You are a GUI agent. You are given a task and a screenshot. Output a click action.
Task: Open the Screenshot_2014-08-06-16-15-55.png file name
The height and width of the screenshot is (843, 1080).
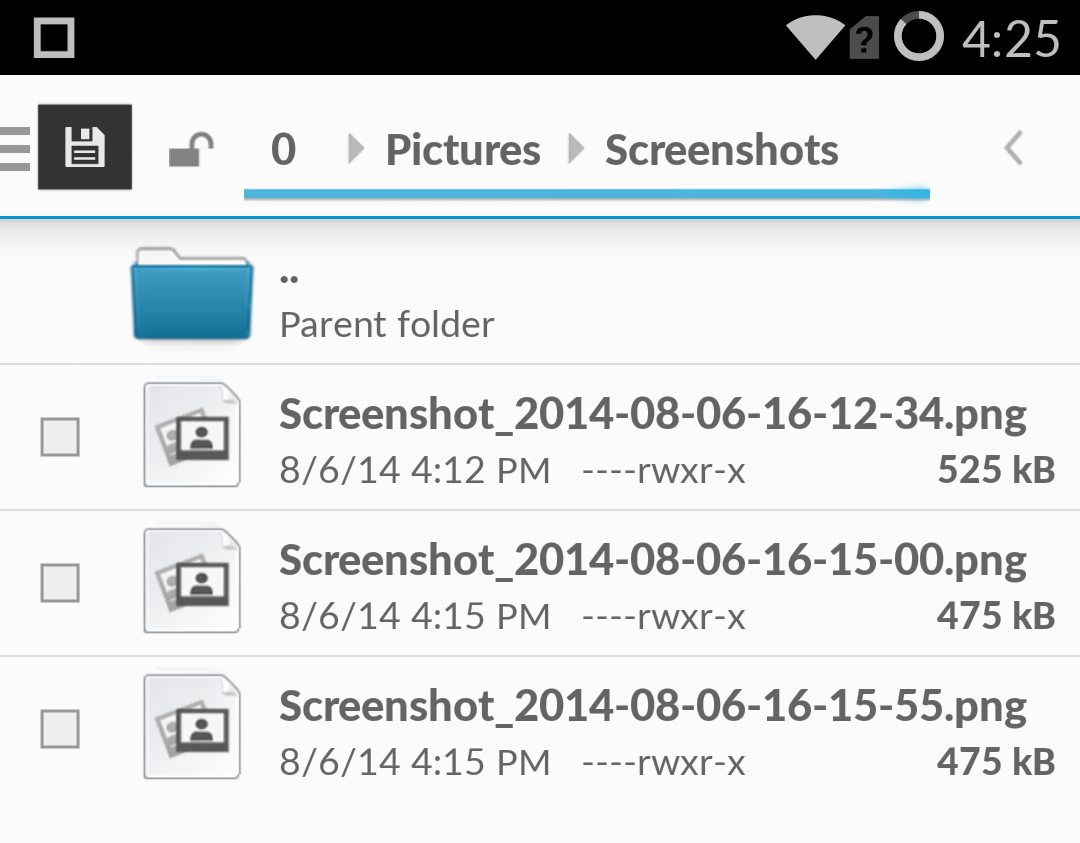coord(653,707)
